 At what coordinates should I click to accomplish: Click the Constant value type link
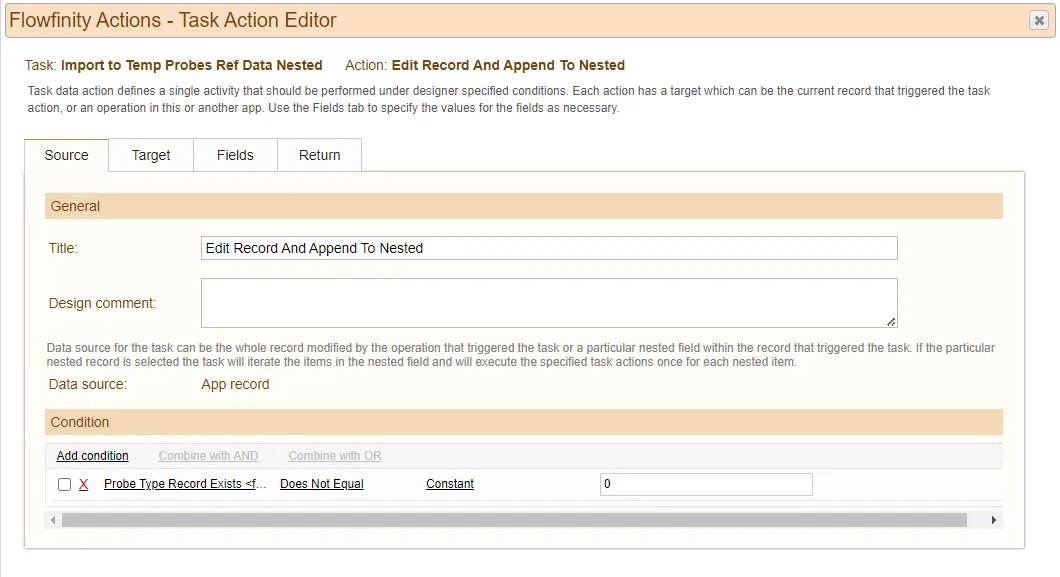pos(450,484)
